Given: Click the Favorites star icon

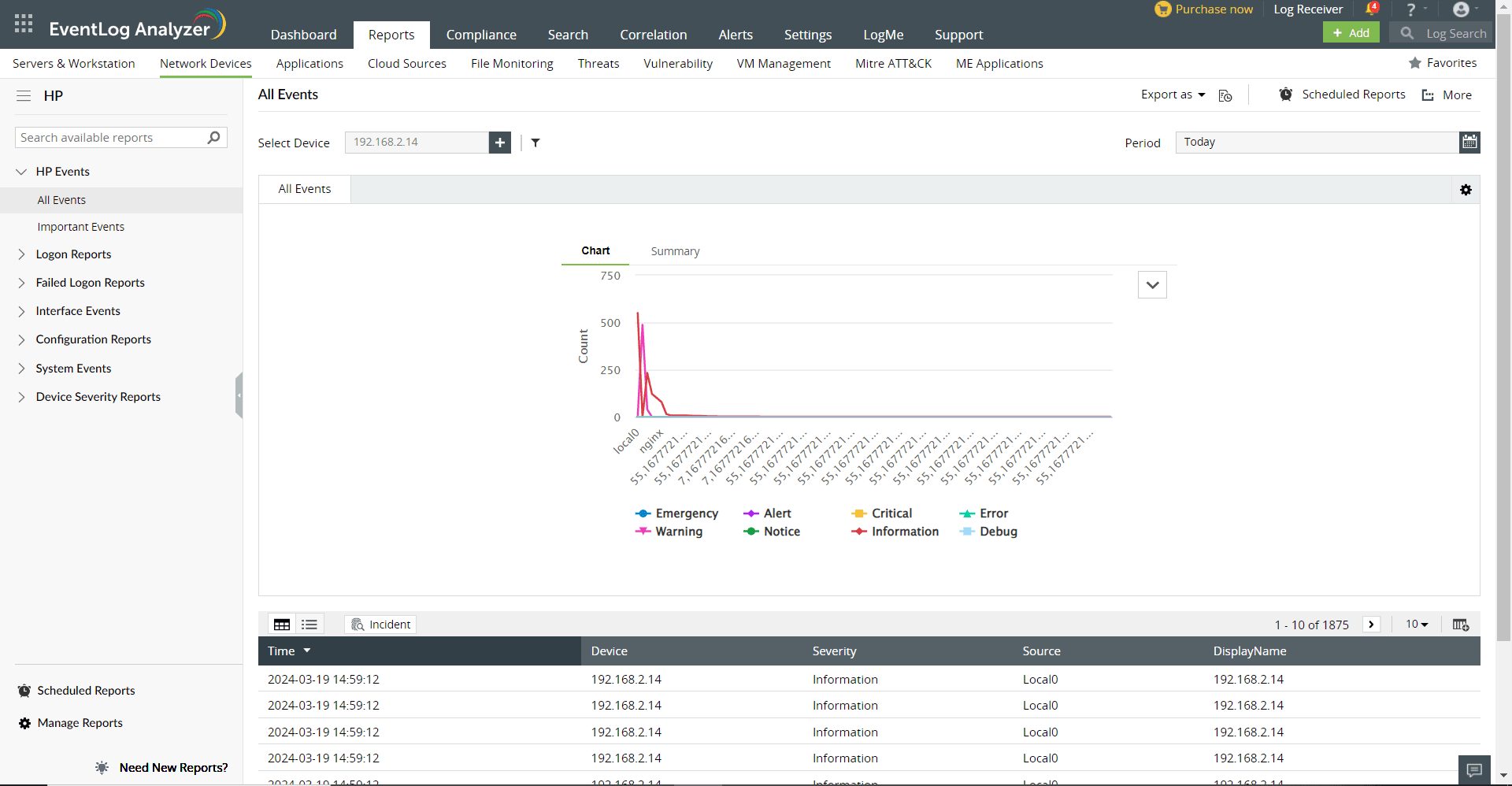Looking at the screenshot, I should [x=1415, y=63].
